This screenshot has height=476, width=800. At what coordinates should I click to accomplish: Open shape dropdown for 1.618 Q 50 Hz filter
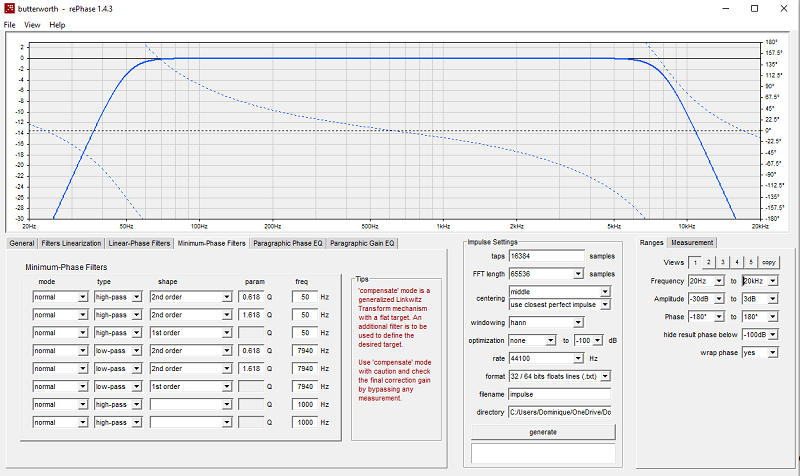(227, 315)
